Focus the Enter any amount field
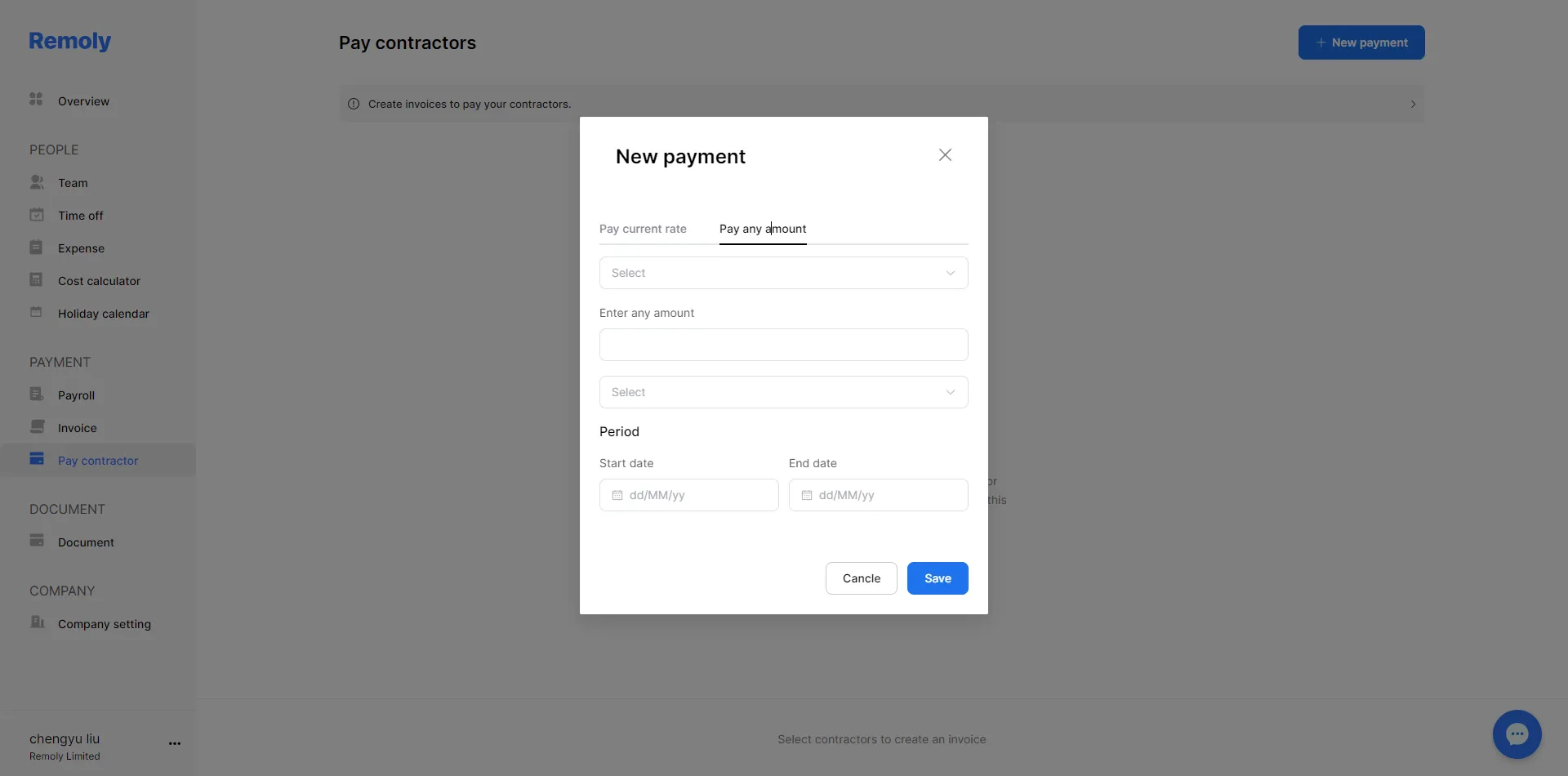Viewport: 1568px width, 776px height. pyautogui.click(x=784, y=345)
